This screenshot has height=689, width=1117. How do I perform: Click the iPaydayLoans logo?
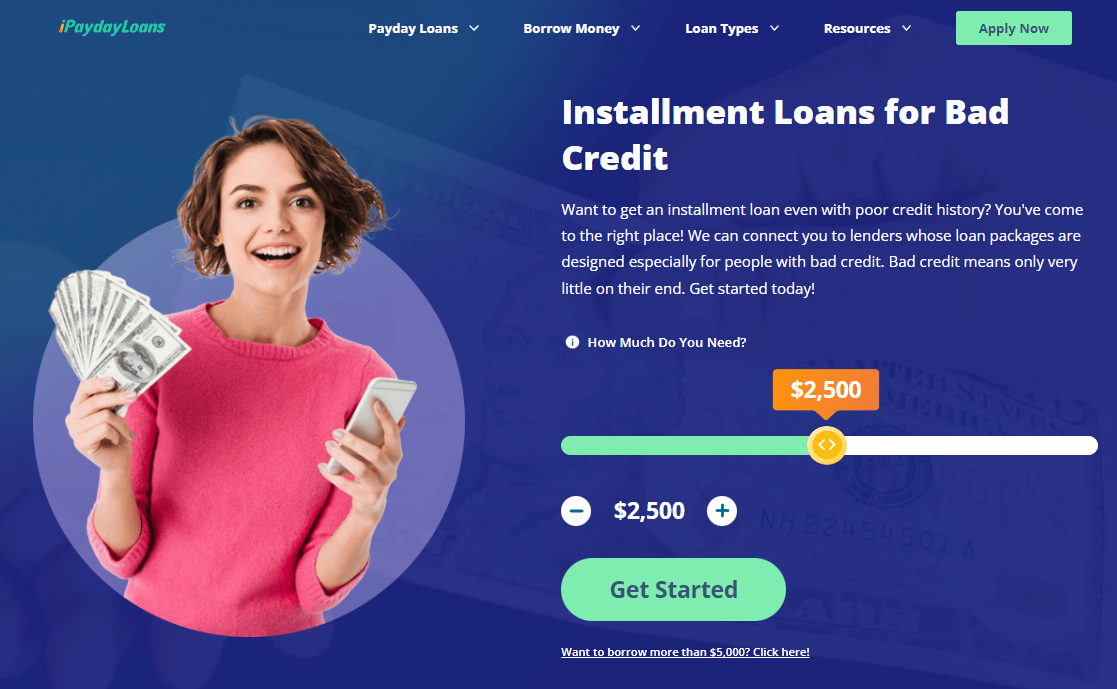(112, 27)
